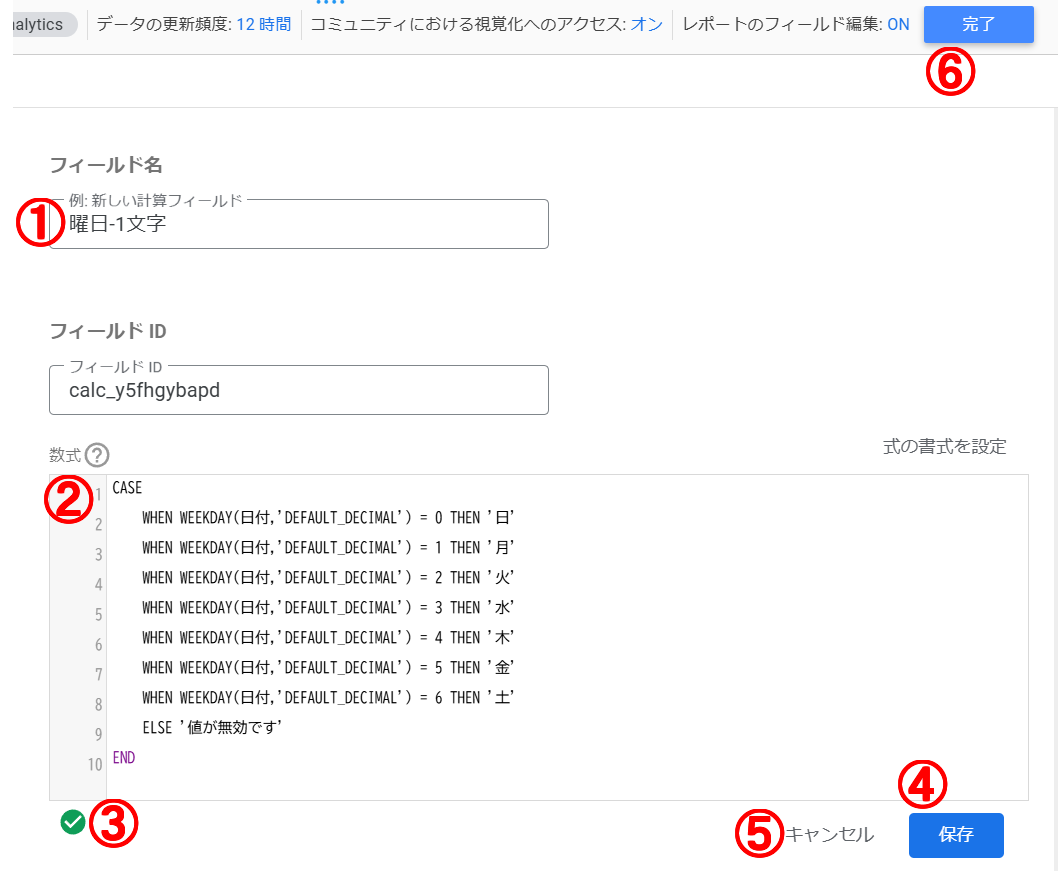Click the analytics chip at top left

40,24
